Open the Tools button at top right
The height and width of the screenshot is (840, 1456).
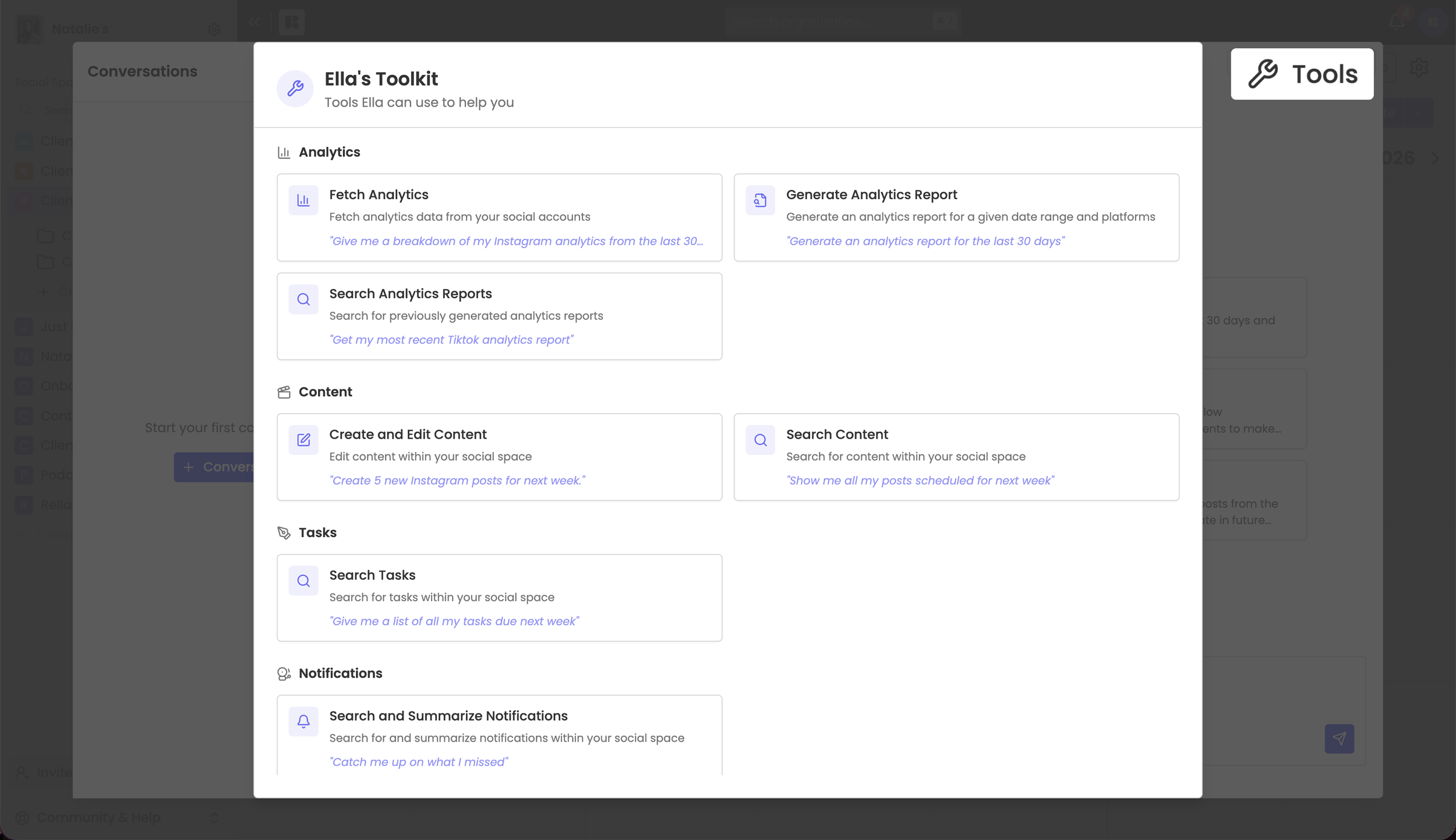(1302, 74)
